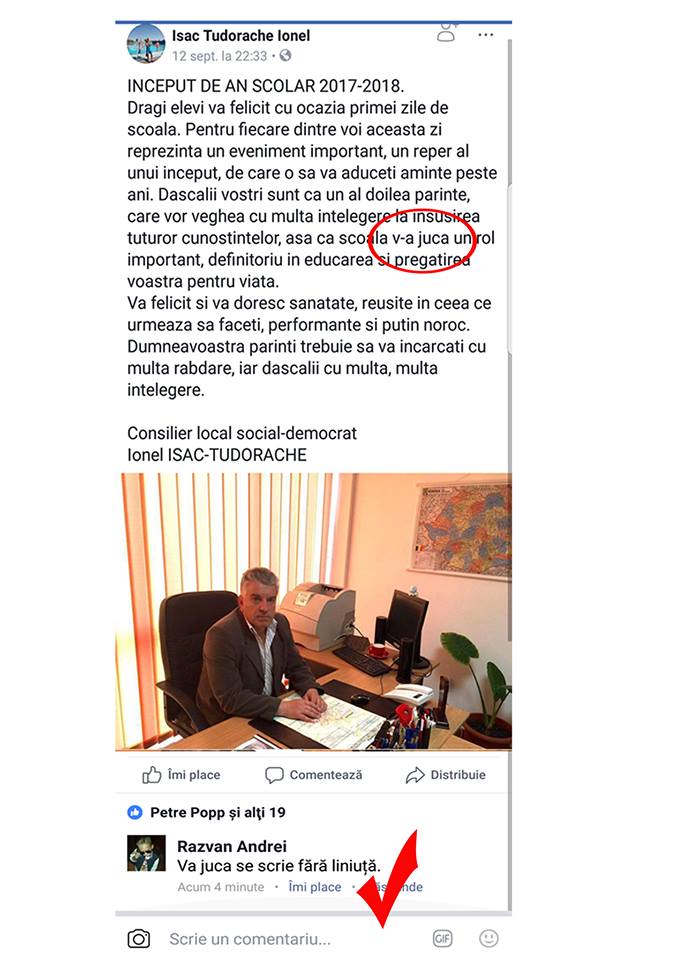The height and width of the screenshot is (960, 677).
Task: Open the attached office photo
Action: coord(313,611)
